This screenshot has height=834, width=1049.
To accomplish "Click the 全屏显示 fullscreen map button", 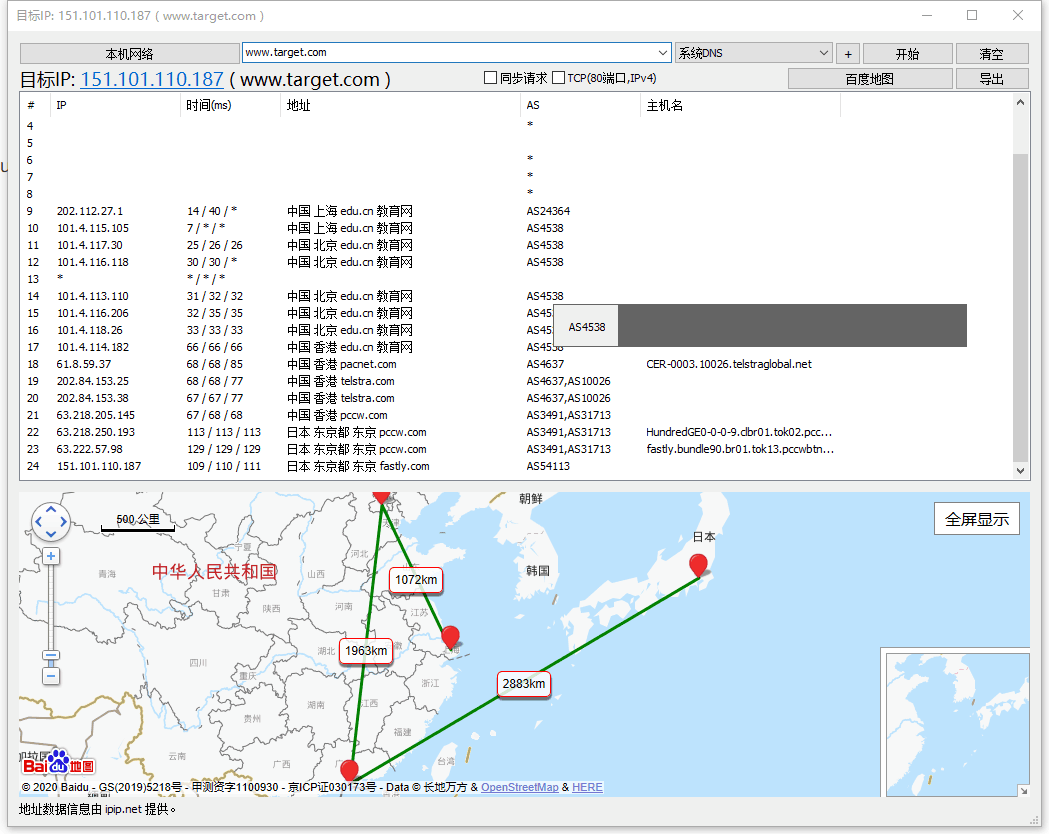I will point(977,519).
